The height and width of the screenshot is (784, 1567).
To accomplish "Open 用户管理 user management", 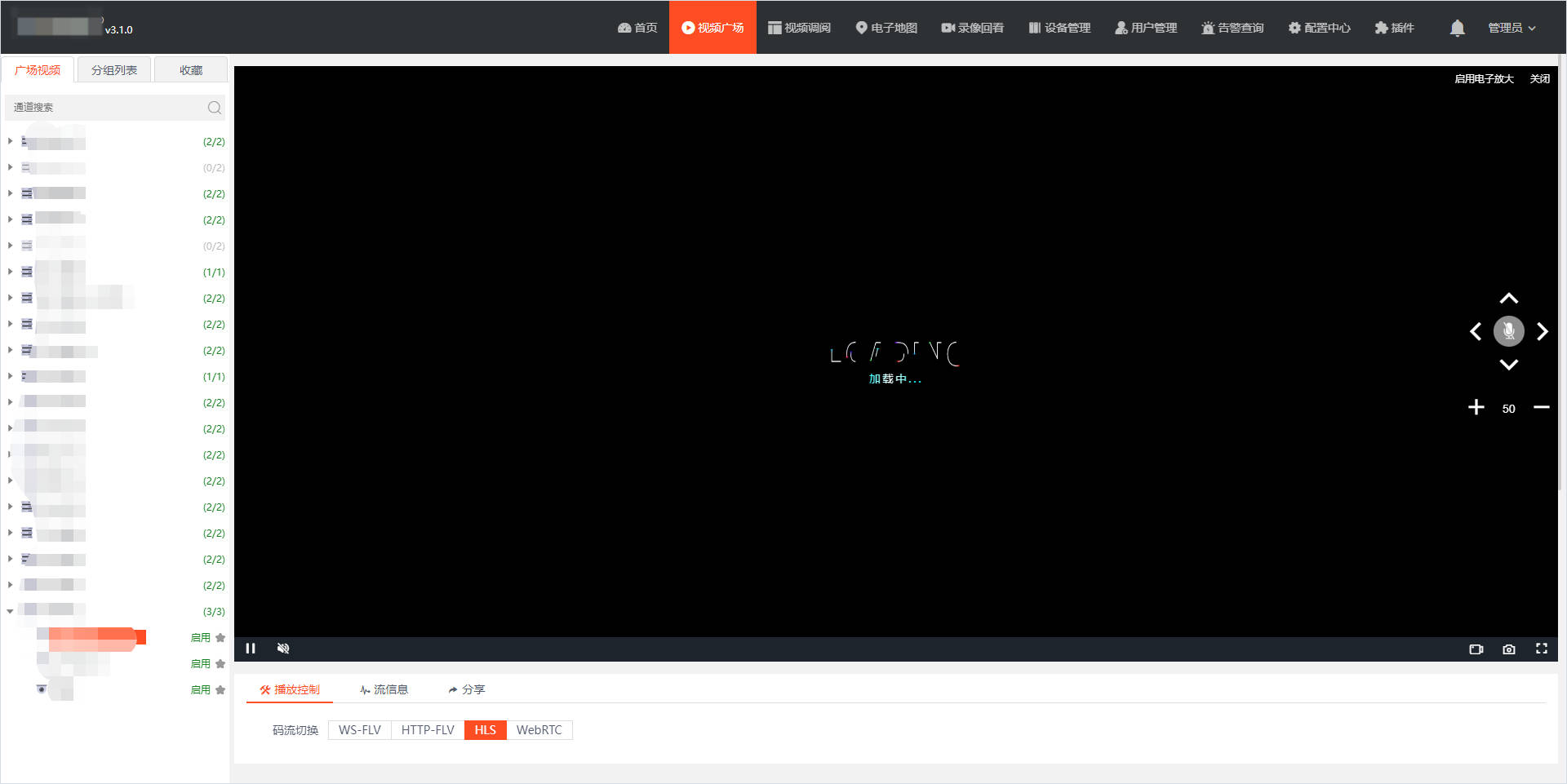I will 1146,28.
